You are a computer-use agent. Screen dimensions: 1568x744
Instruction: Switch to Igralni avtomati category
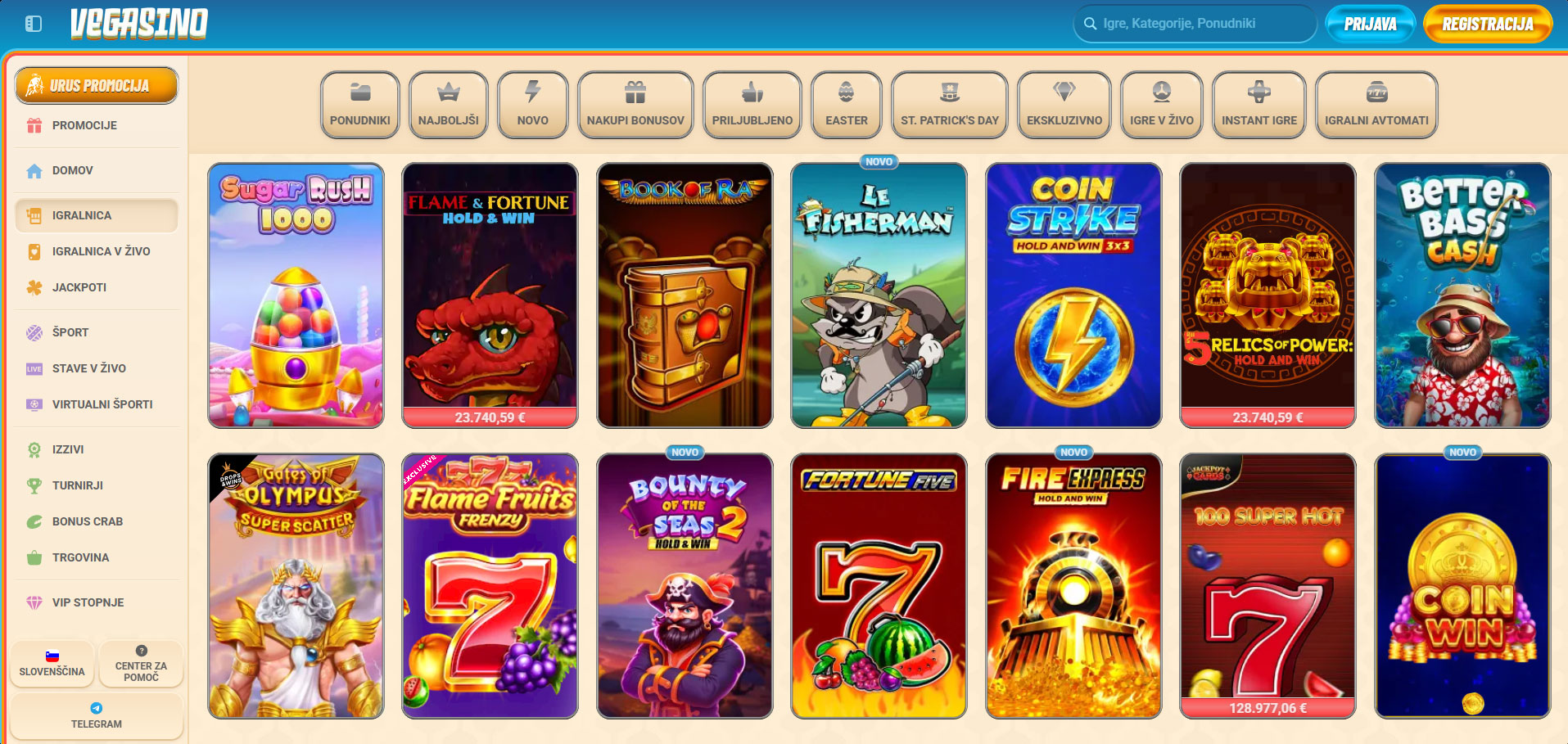coord(1376,105)
